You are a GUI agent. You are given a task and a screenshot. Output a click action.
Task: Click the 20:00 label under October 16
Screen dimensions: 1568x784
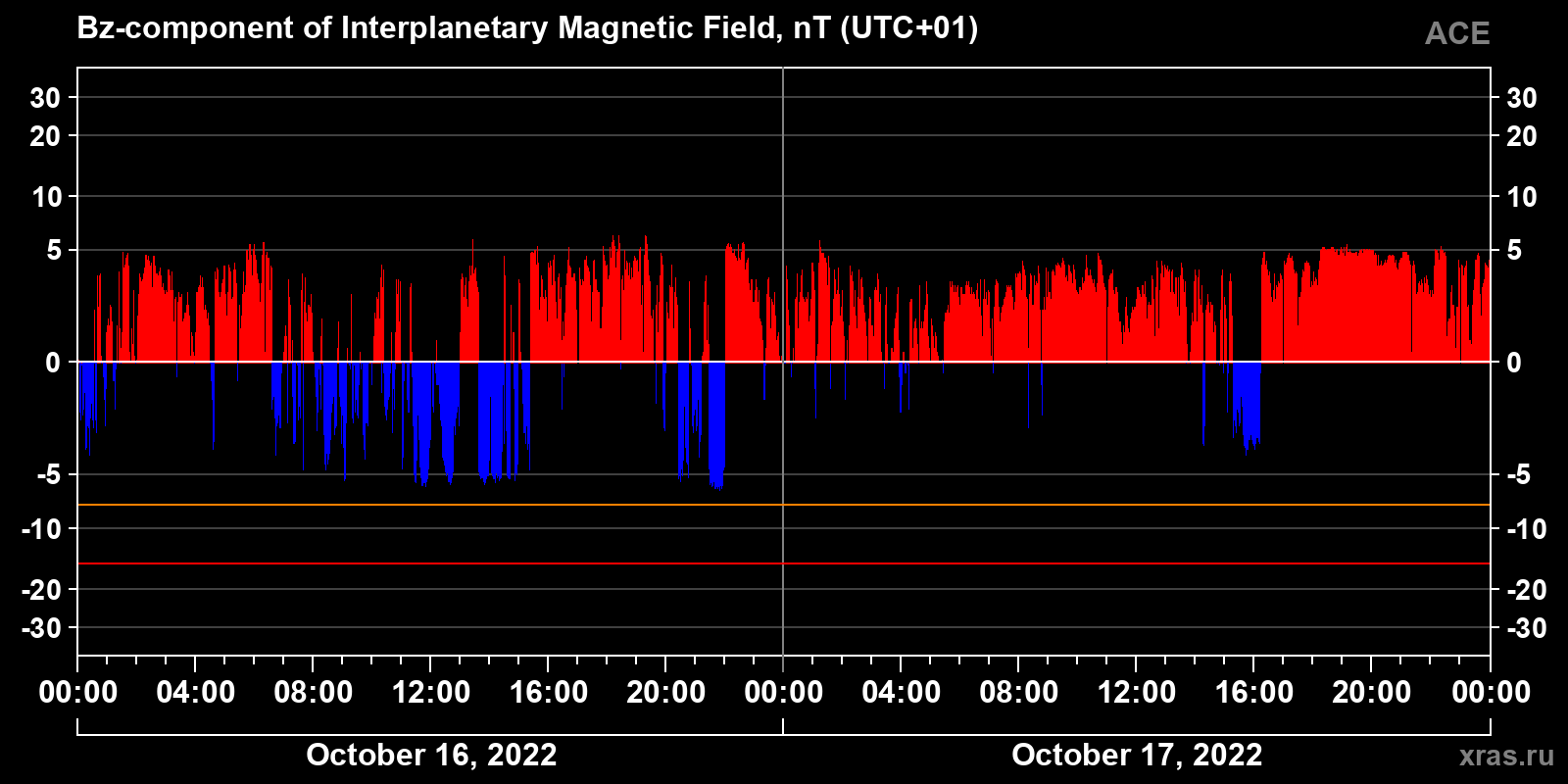point(666,693)
